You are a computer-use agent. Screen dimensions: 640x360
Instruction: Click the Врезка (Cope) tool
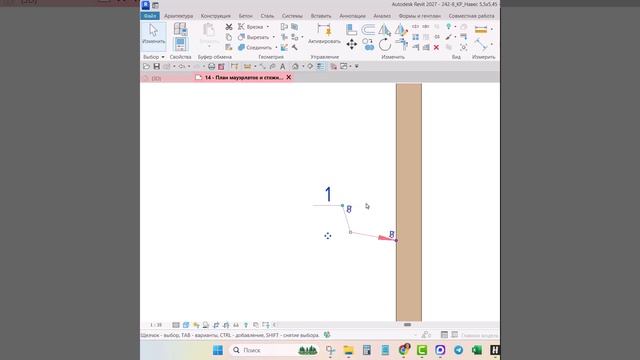pos(251,27)
